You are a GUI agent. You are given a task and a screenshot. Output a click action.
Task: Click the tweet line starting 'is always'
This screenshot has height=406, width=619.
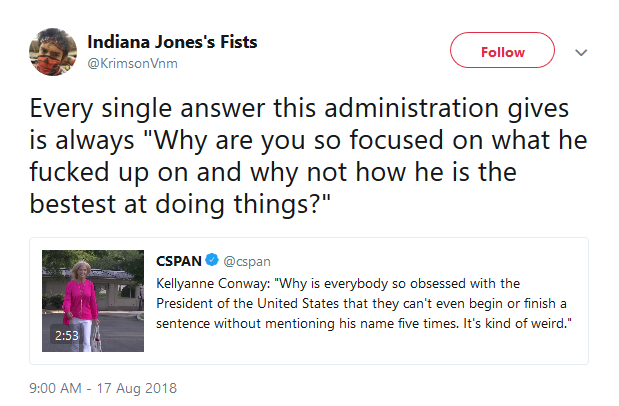308,140
